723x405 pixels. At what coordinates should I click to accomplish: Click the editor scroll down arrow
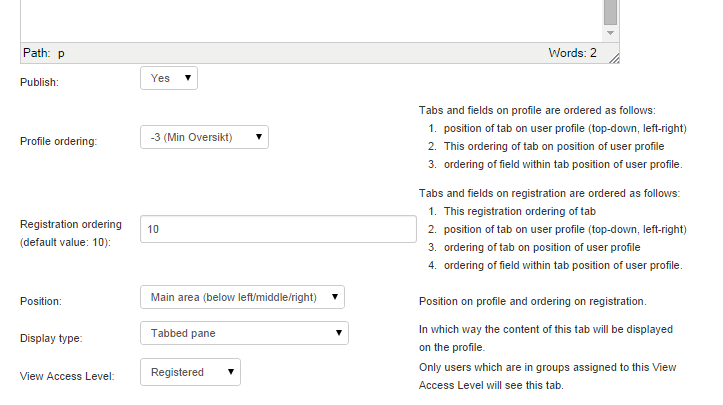[x=610, y=33]
